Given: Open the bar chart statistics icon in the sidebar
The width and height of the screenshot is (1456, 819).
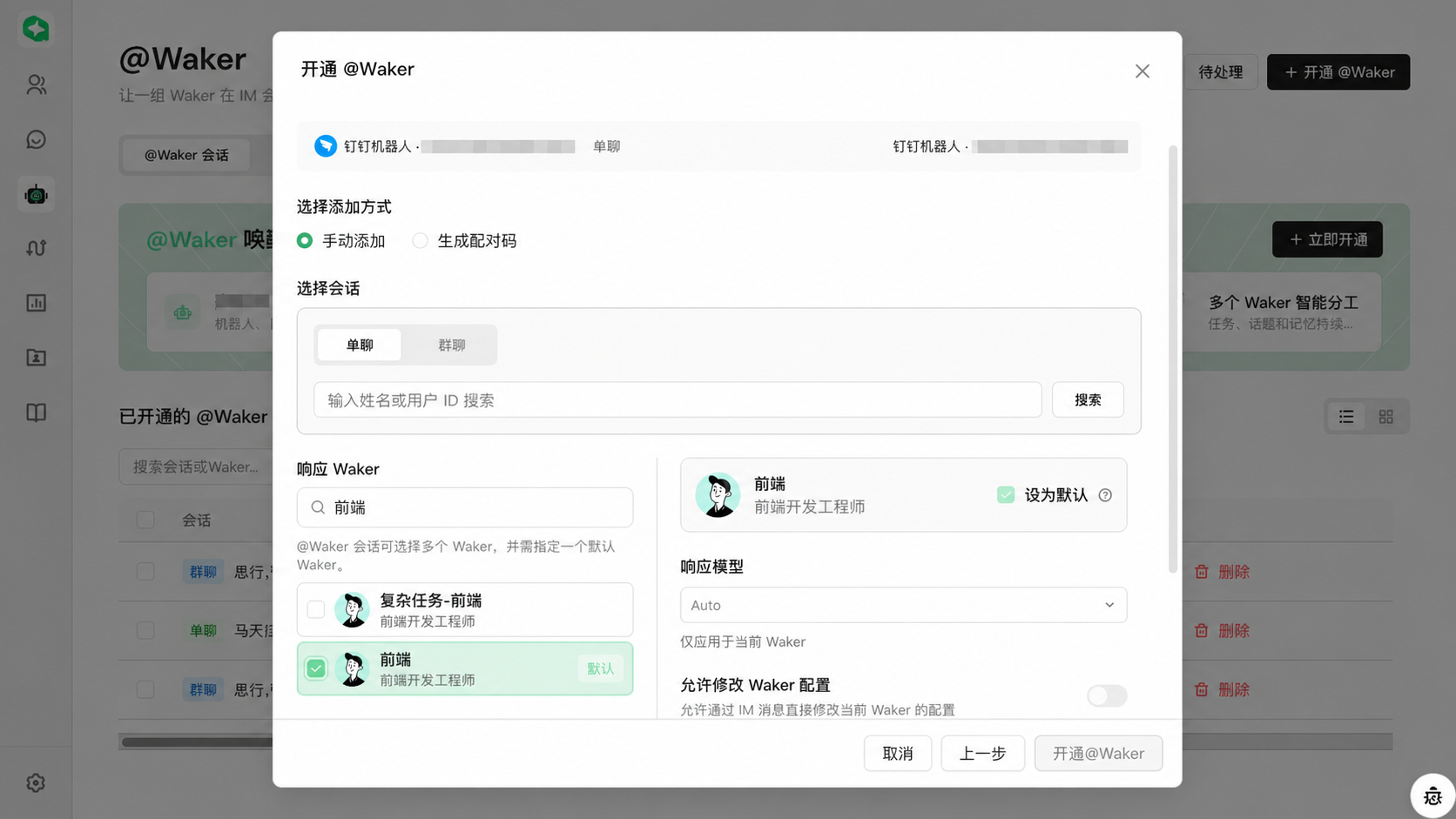Looking at the screenshot, I should click(36, 303).
